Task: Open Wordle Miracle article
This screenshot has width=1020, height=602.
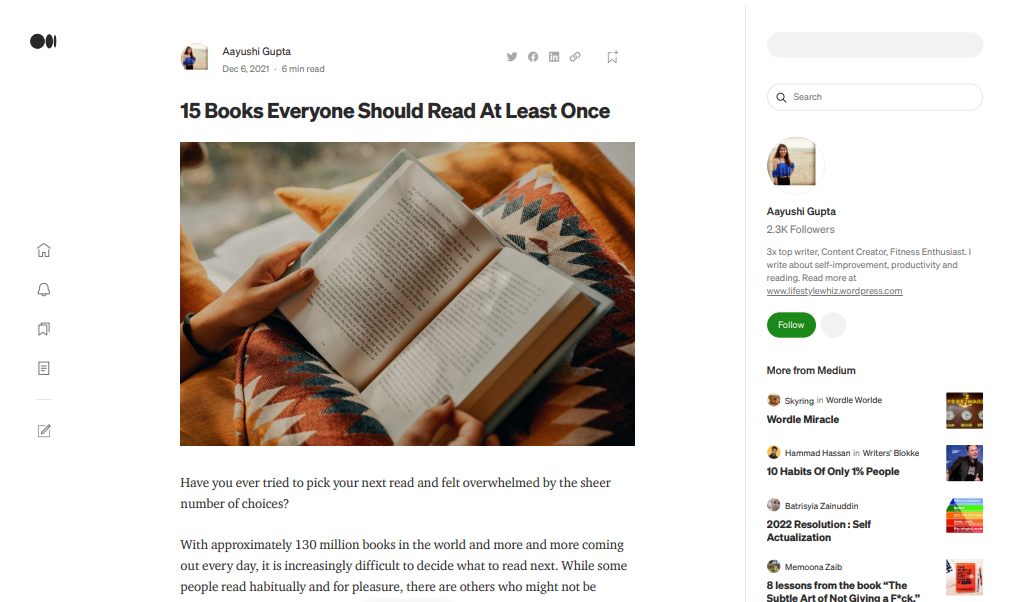Action: (x=803, y=420)
